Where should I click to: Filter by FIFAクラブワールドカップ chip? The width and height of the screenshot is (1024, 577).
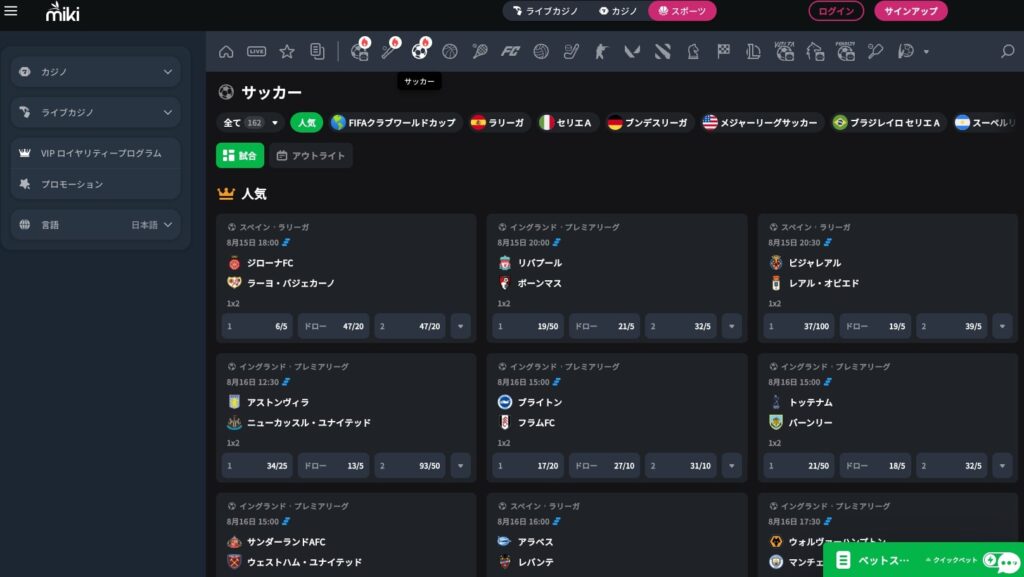coord(394,123)
